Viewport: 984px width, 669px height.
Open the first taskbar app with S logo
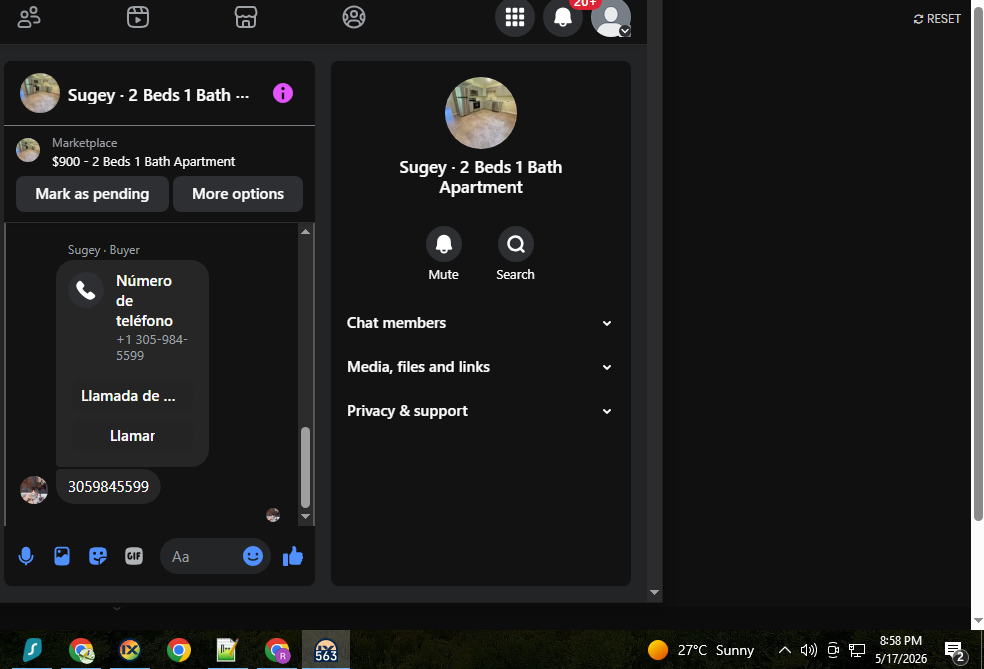tap(32, 650)
